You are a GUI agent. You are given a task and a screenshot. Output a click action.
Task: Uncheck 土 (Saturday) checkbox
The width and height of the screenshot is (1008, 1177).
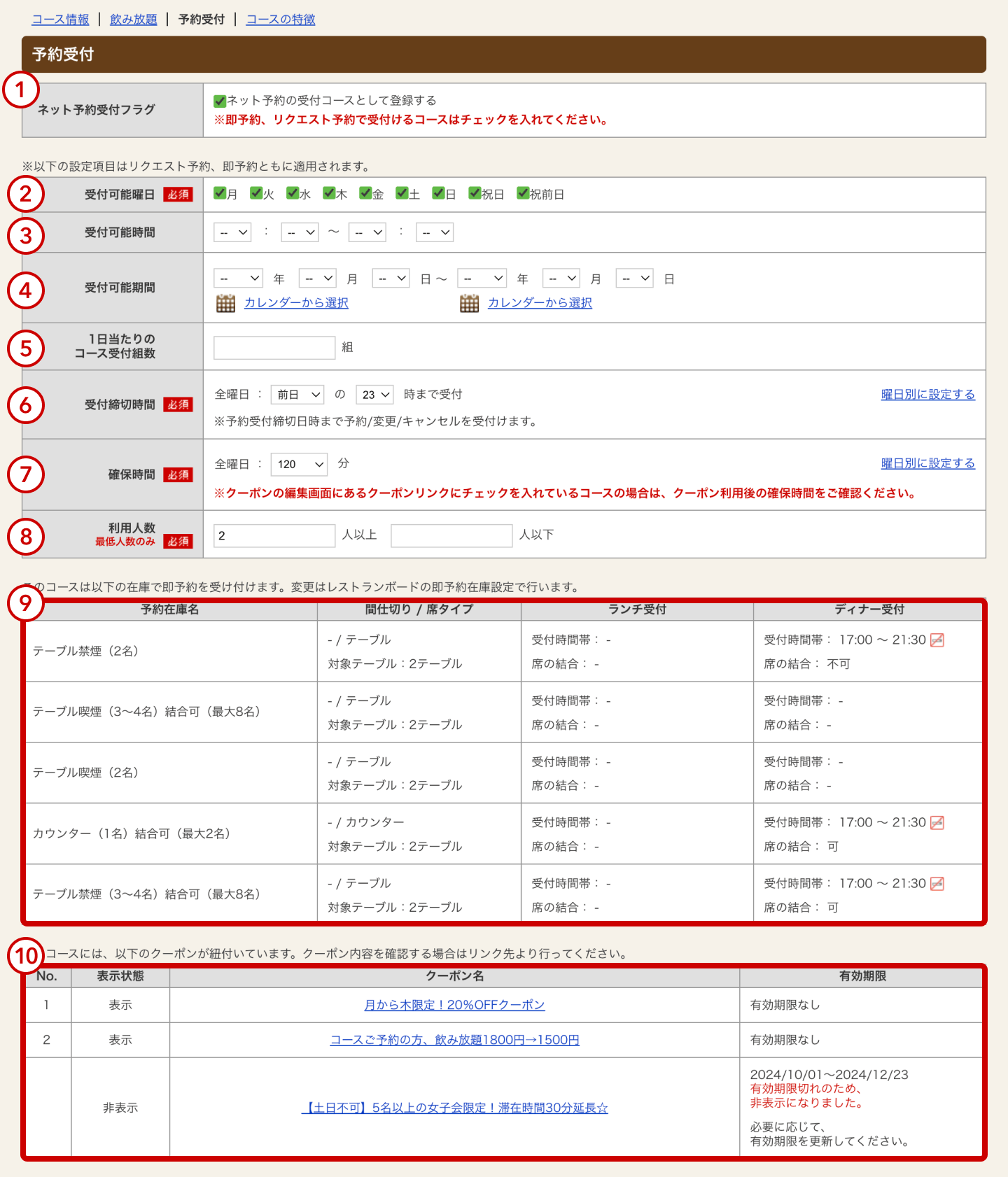(x=402, y=193)
